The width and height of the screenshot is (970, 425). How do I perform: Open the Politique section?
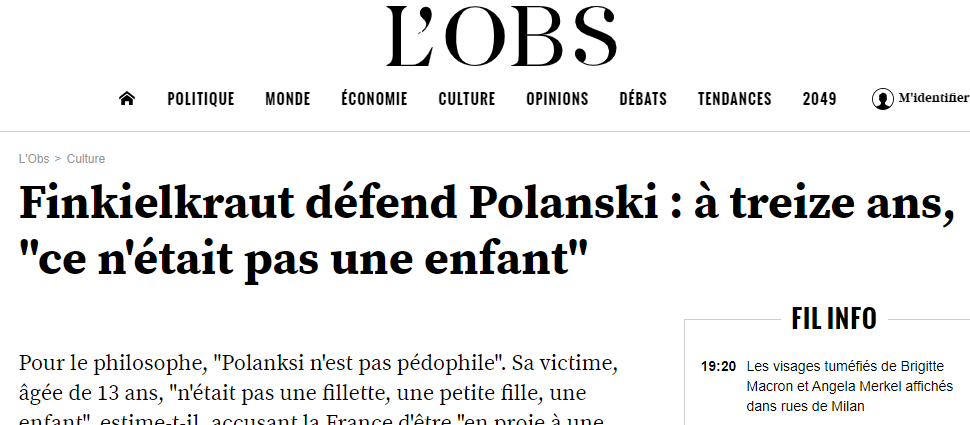[200, 99]
